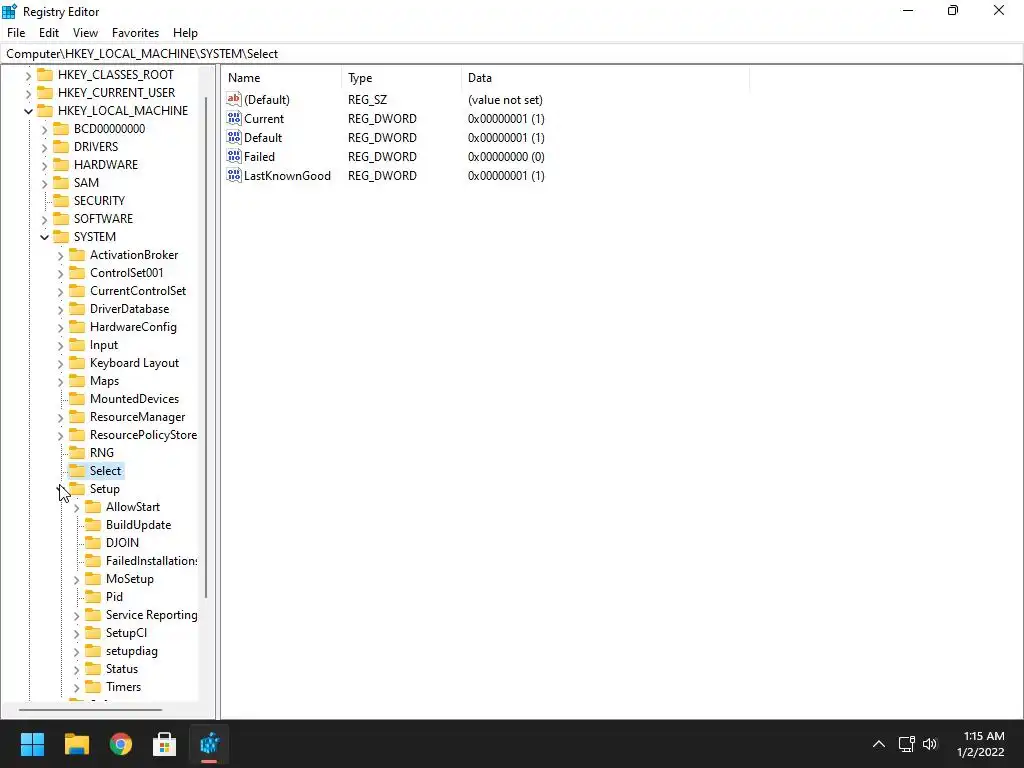Expand the HARDWARE key chevron

point(44,165)
